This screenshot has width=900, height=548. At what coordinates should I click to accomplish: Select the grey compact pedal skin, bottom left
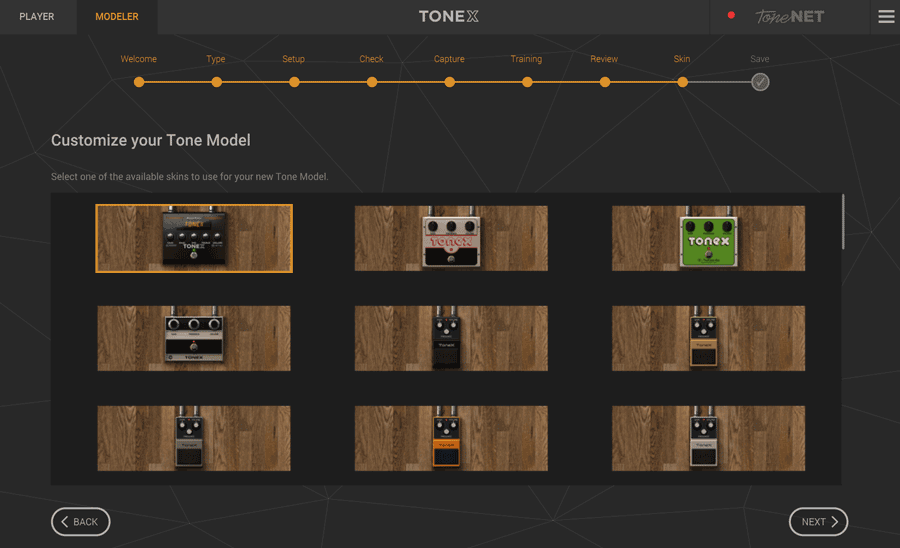[x=194, y=438]
